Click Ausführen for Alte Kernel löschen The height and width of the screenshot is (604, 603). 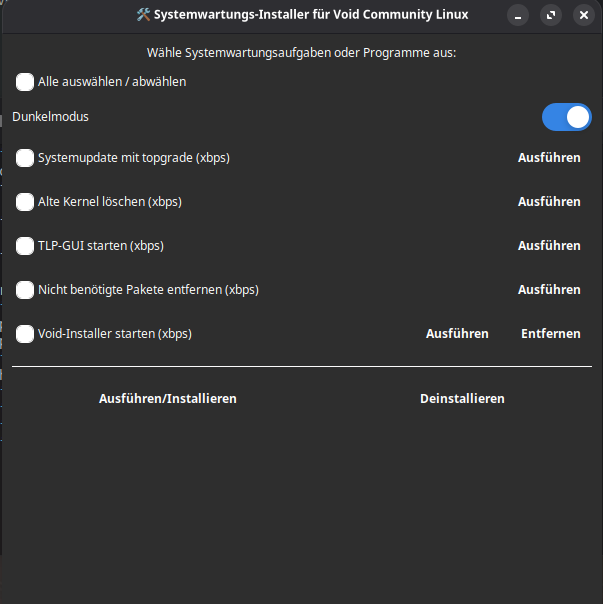tap(549, 202)
